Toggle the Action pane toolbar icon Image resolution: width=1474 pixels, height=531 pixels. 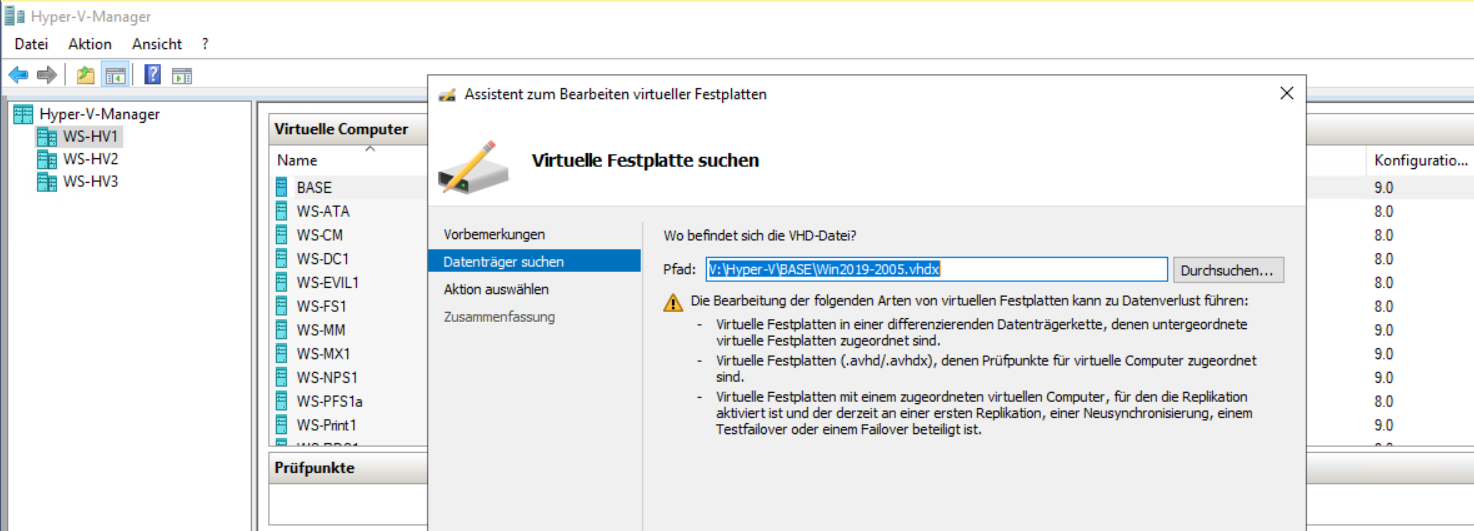[x=181, y=75]
